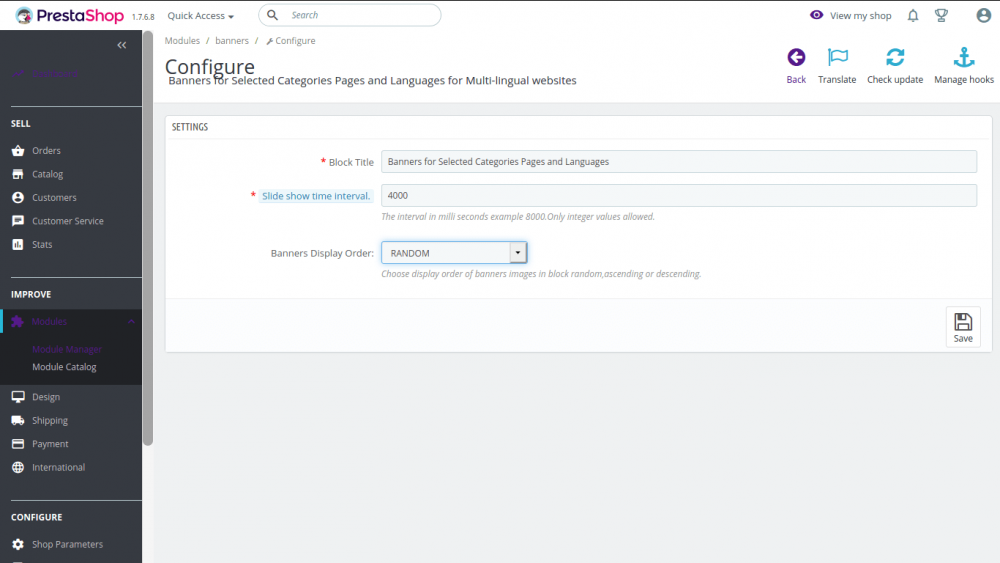
Task: Open Design in the sidebar
Action: [46, 397]
